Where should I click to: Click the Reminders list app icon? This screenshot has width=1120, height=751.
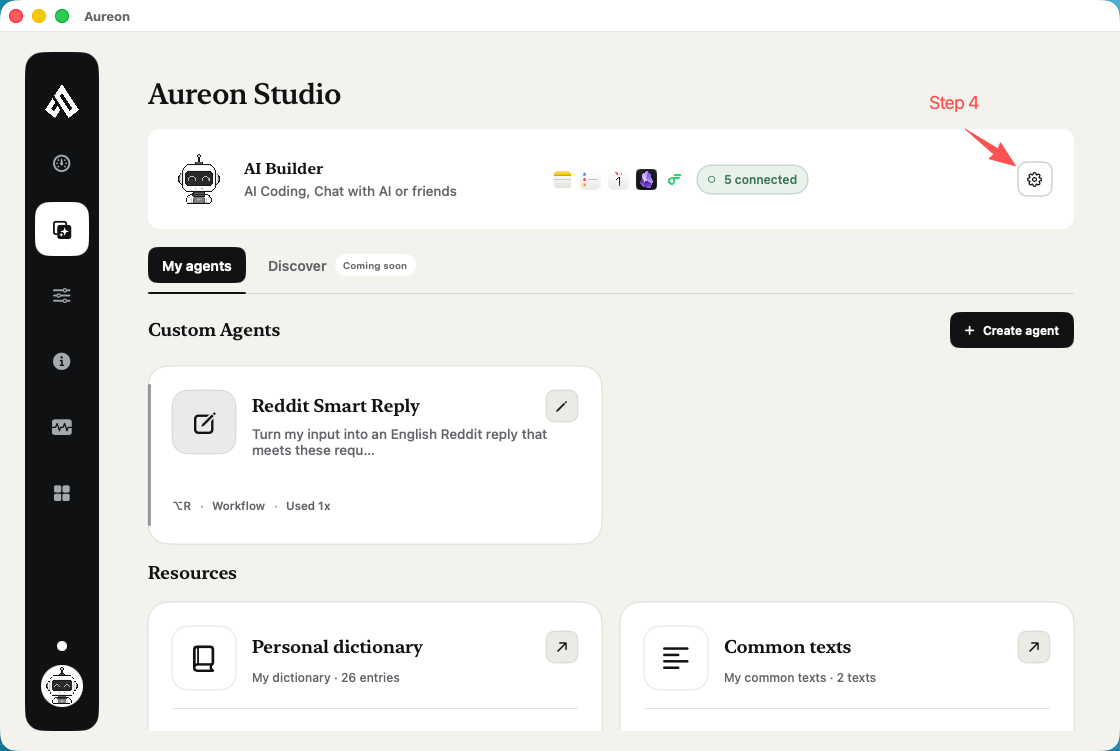pos(590,179)
